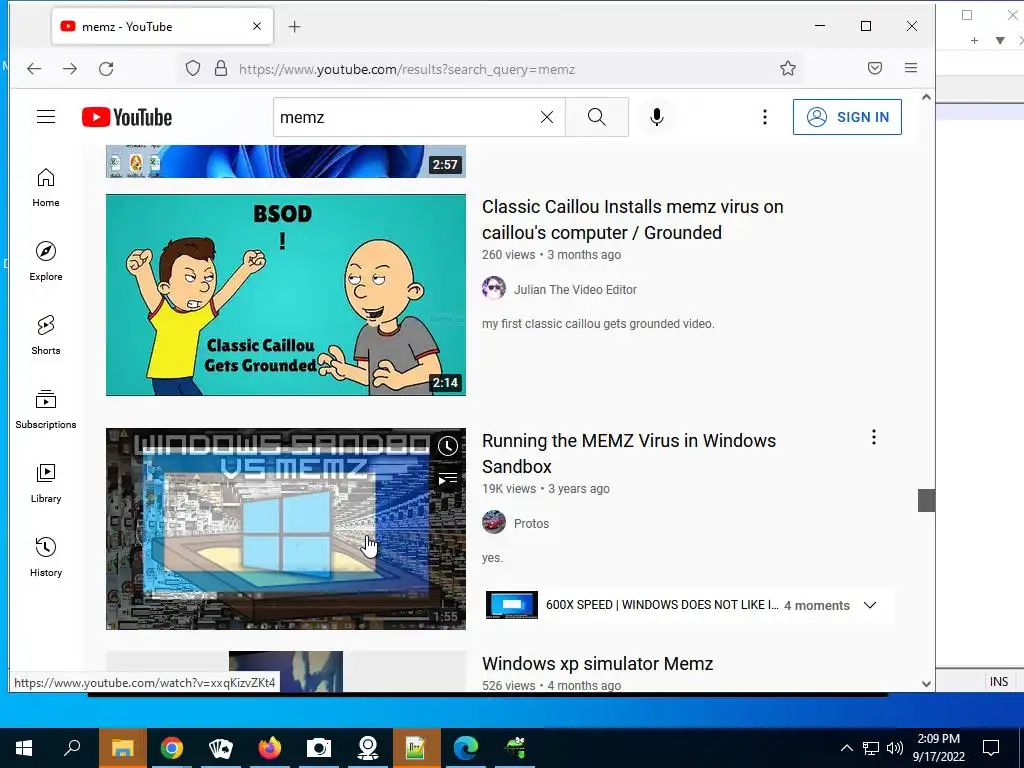Open Shorts in sidebar

46,335
